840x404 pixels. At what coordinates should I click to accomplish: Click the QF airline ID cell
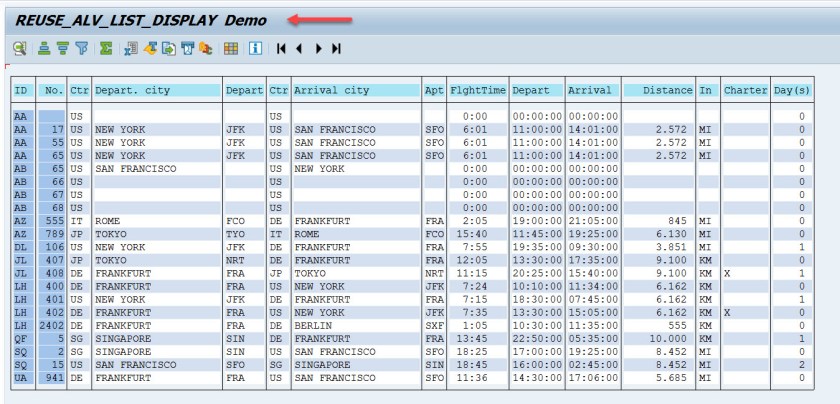[x=21, y=339]
